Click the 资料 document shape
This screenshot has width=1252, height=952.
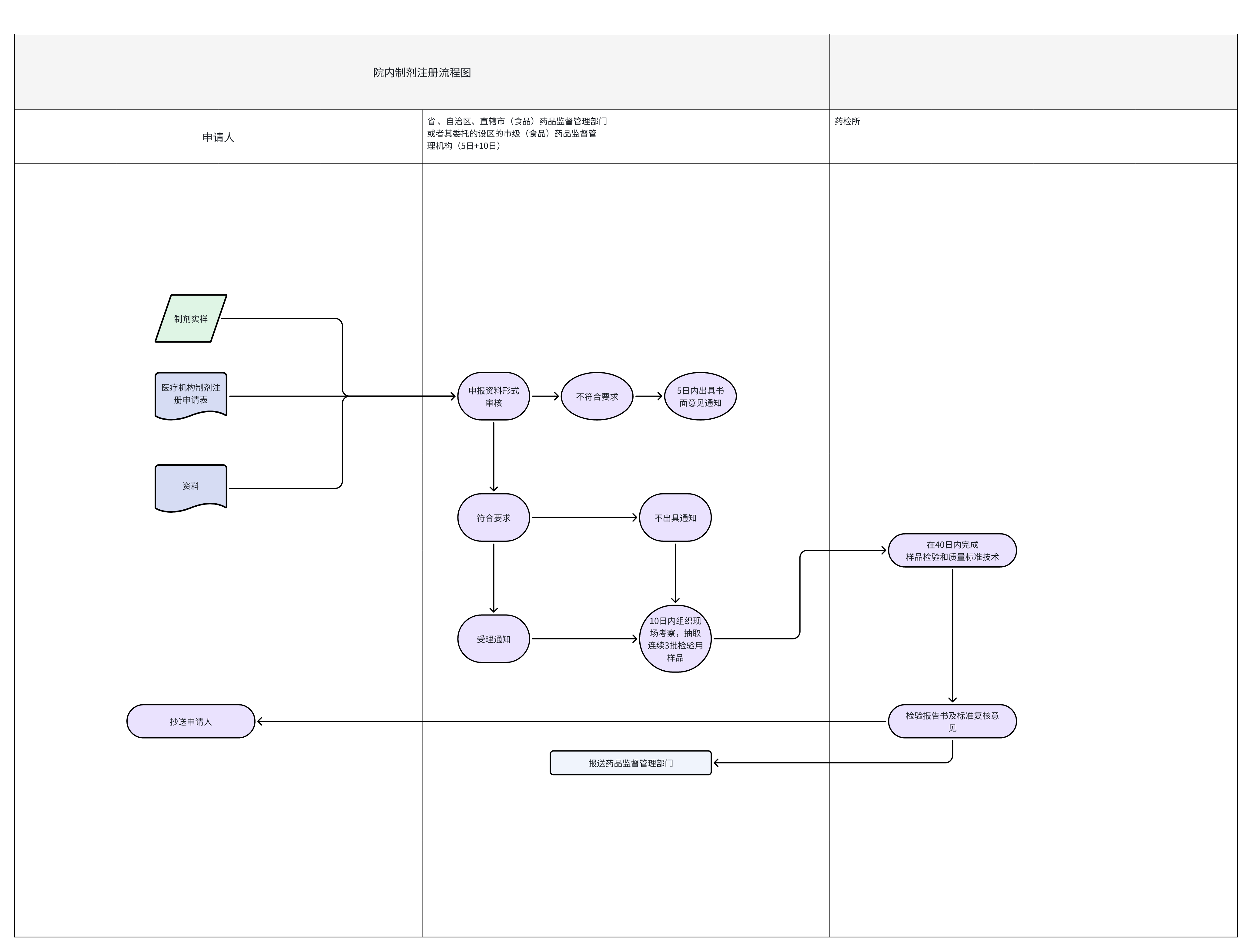(x=191, y=486)
